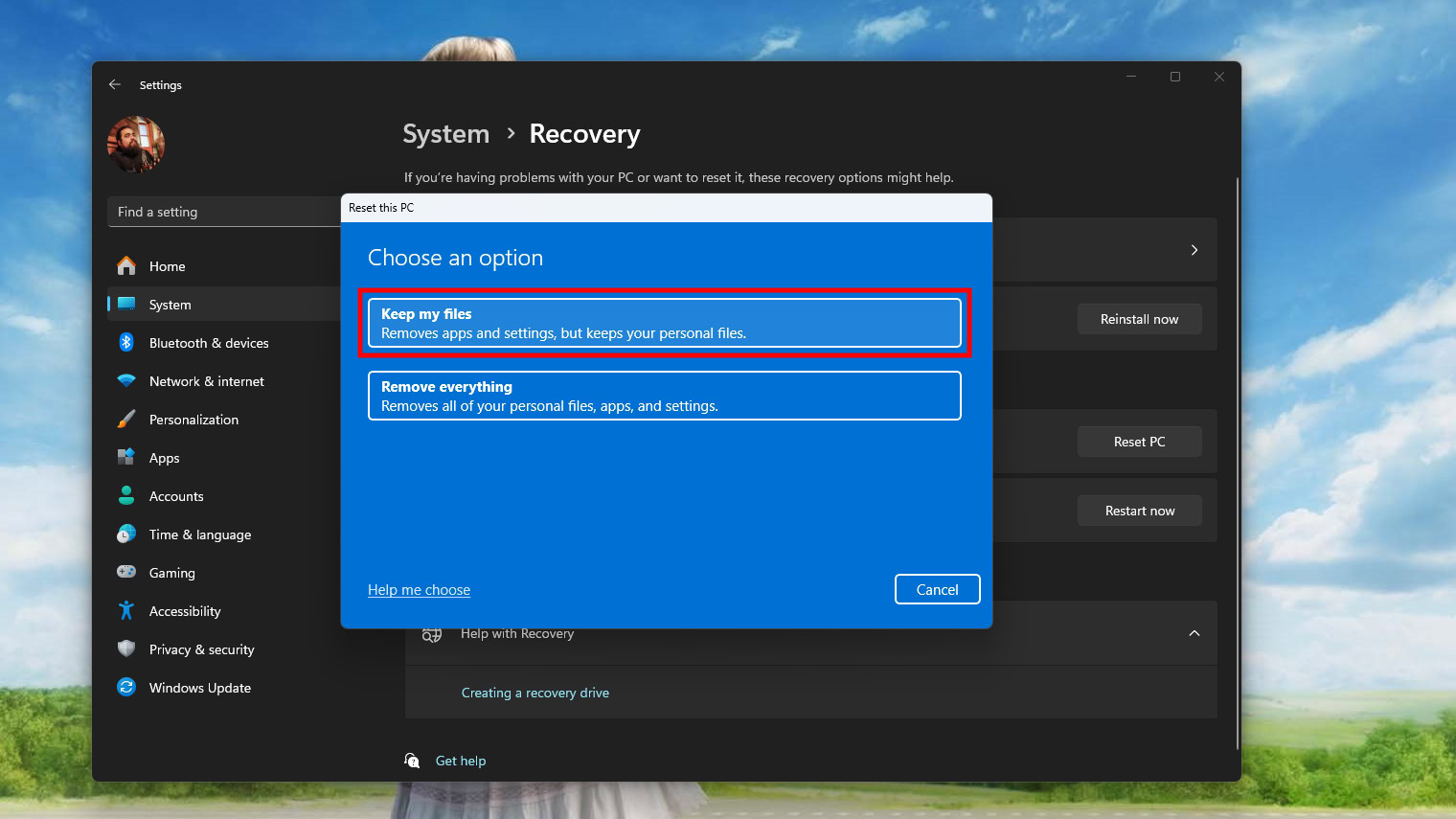Open Network & internet settings
Screen dimensions: 1456x819
[x=224, y=381]
